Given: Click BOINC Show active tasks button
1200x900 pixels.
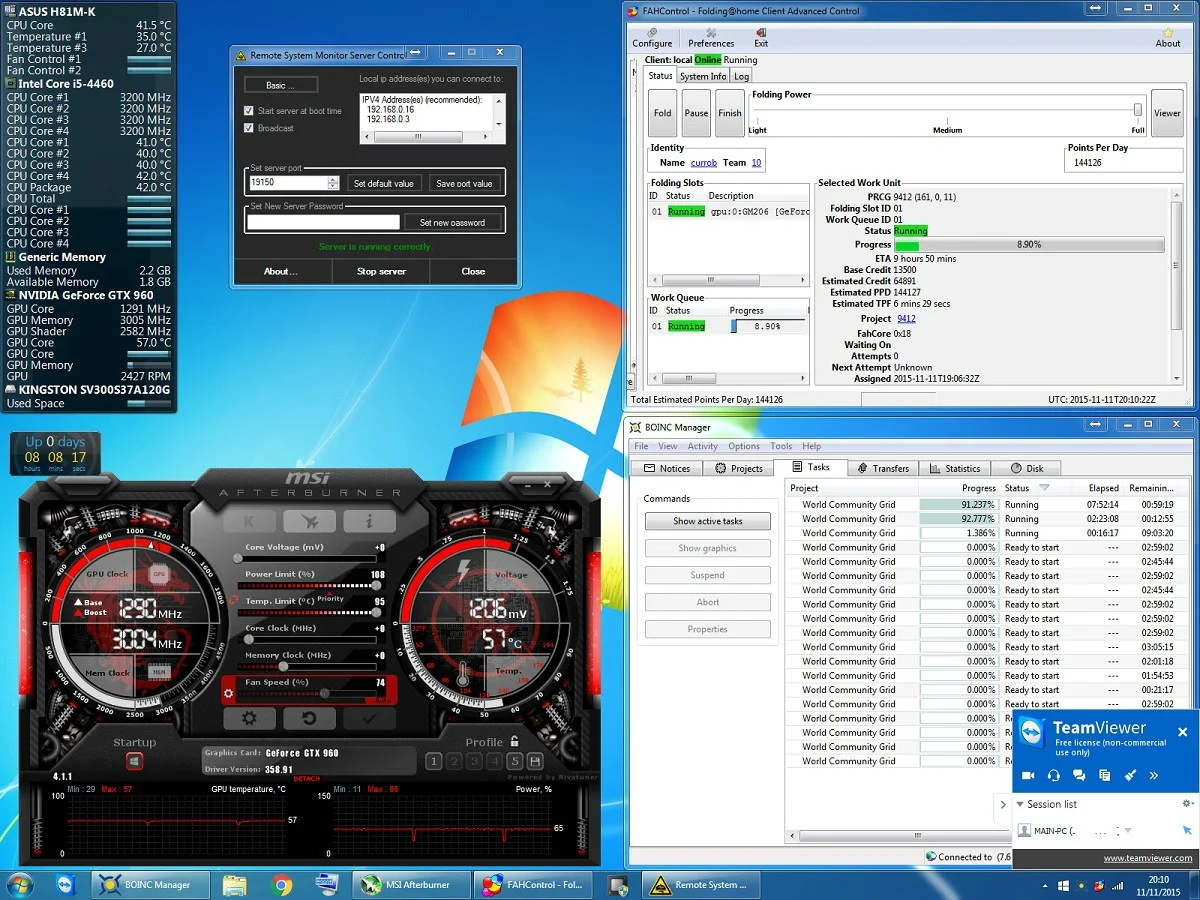Looking at the screenshot, I should [708, 521].
